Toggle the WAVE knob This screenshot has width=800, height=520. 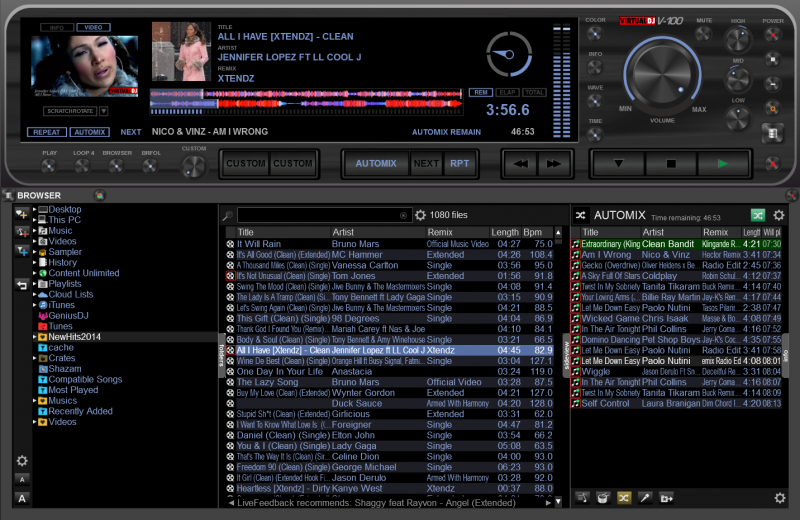594,102
